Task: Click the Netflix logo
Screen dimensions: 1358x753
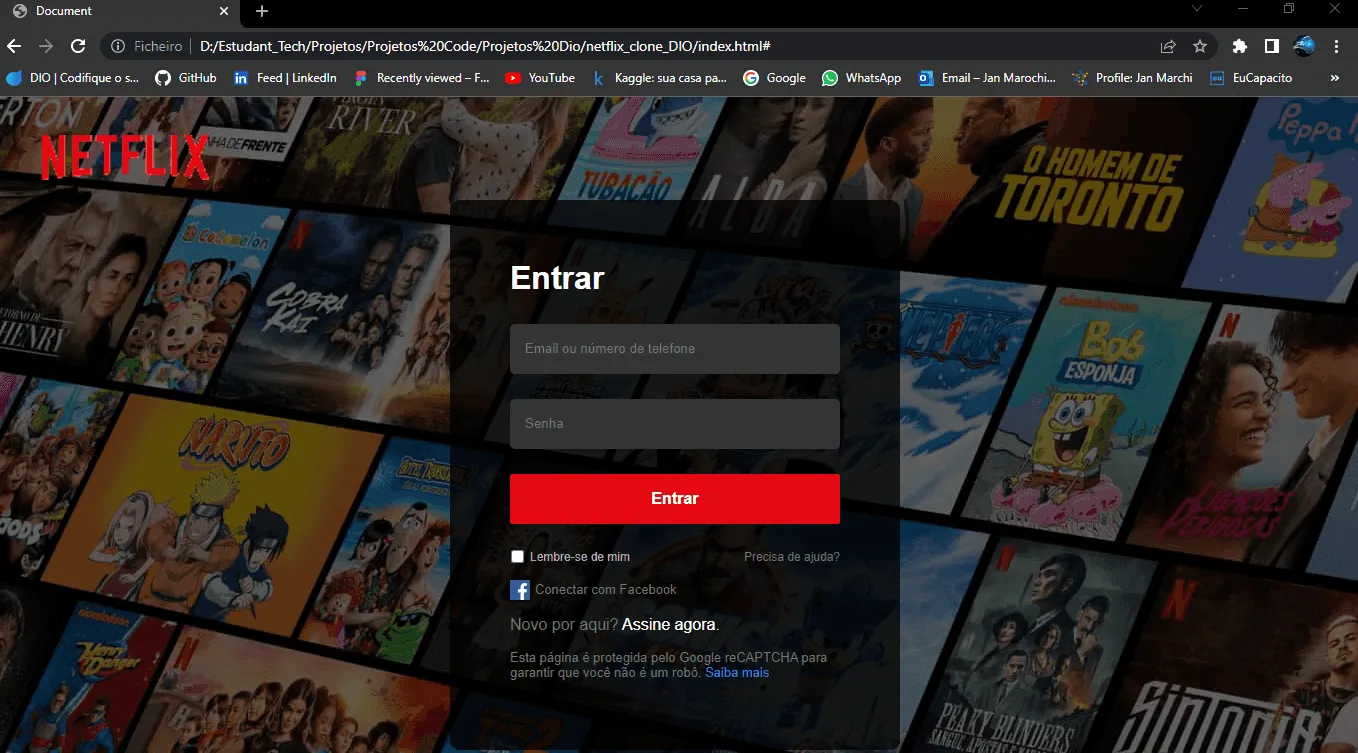Action: (x=125, y=158)
